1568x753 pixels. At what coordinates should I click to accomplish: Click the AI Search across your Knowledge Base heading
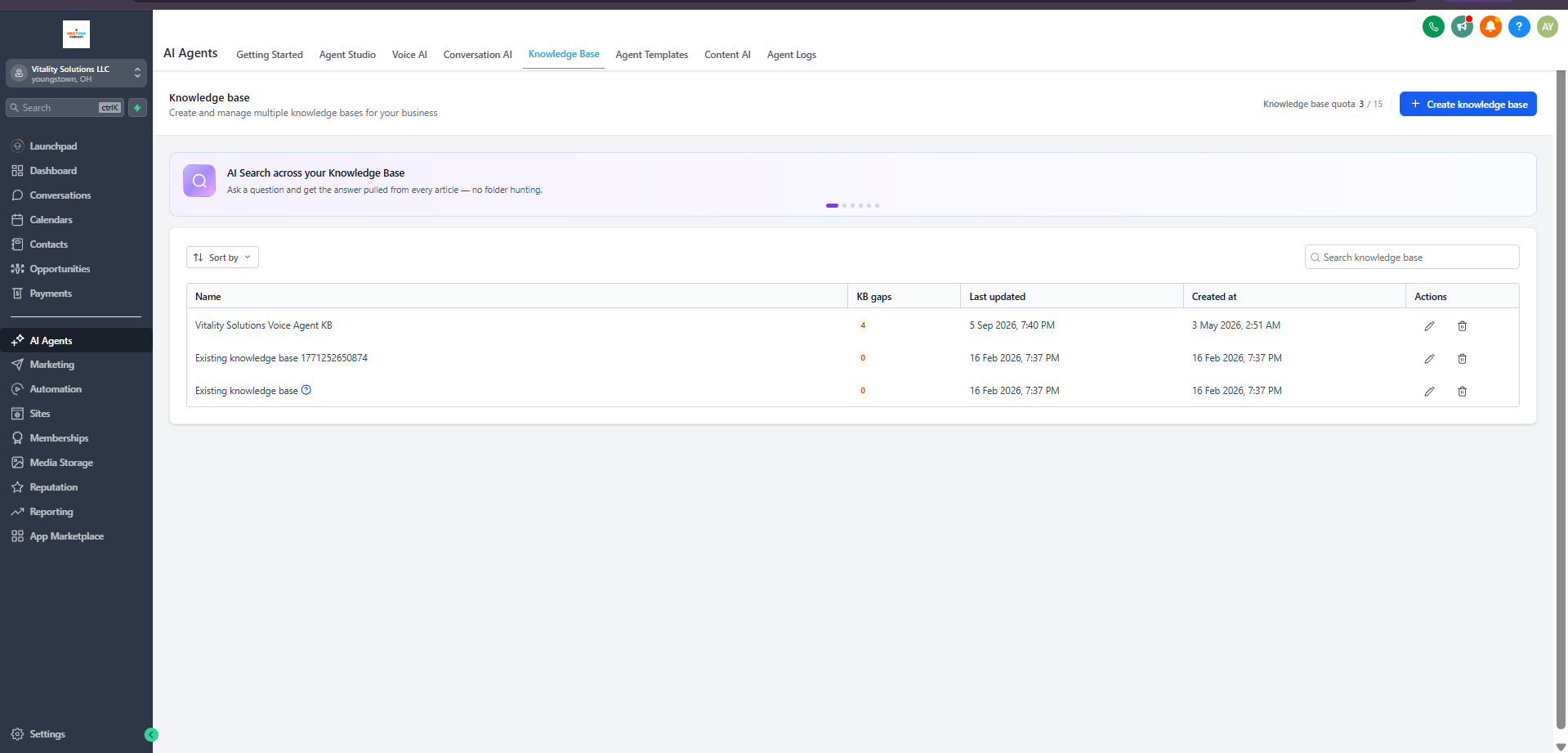pyautogui.click(x=316, y=173)
